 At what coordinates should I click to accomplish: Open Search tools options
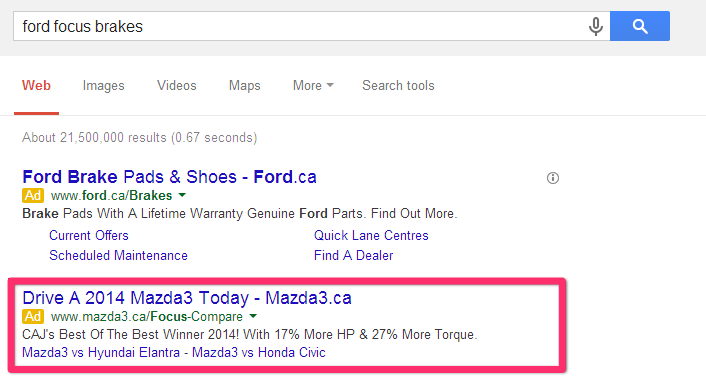(398, 86)
